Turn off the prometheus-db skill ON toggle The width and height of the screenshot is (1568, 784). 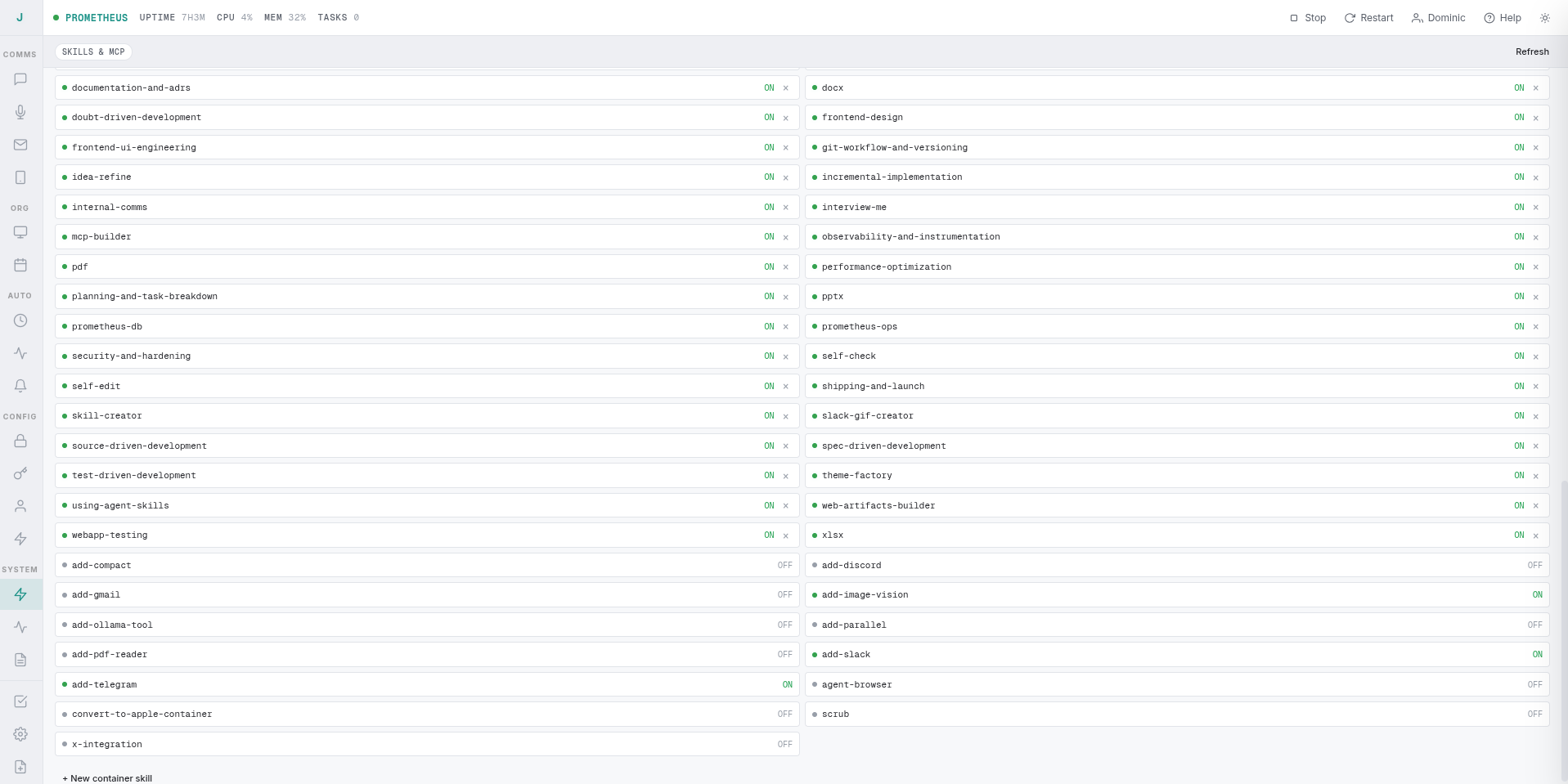(x=769, y=327)
